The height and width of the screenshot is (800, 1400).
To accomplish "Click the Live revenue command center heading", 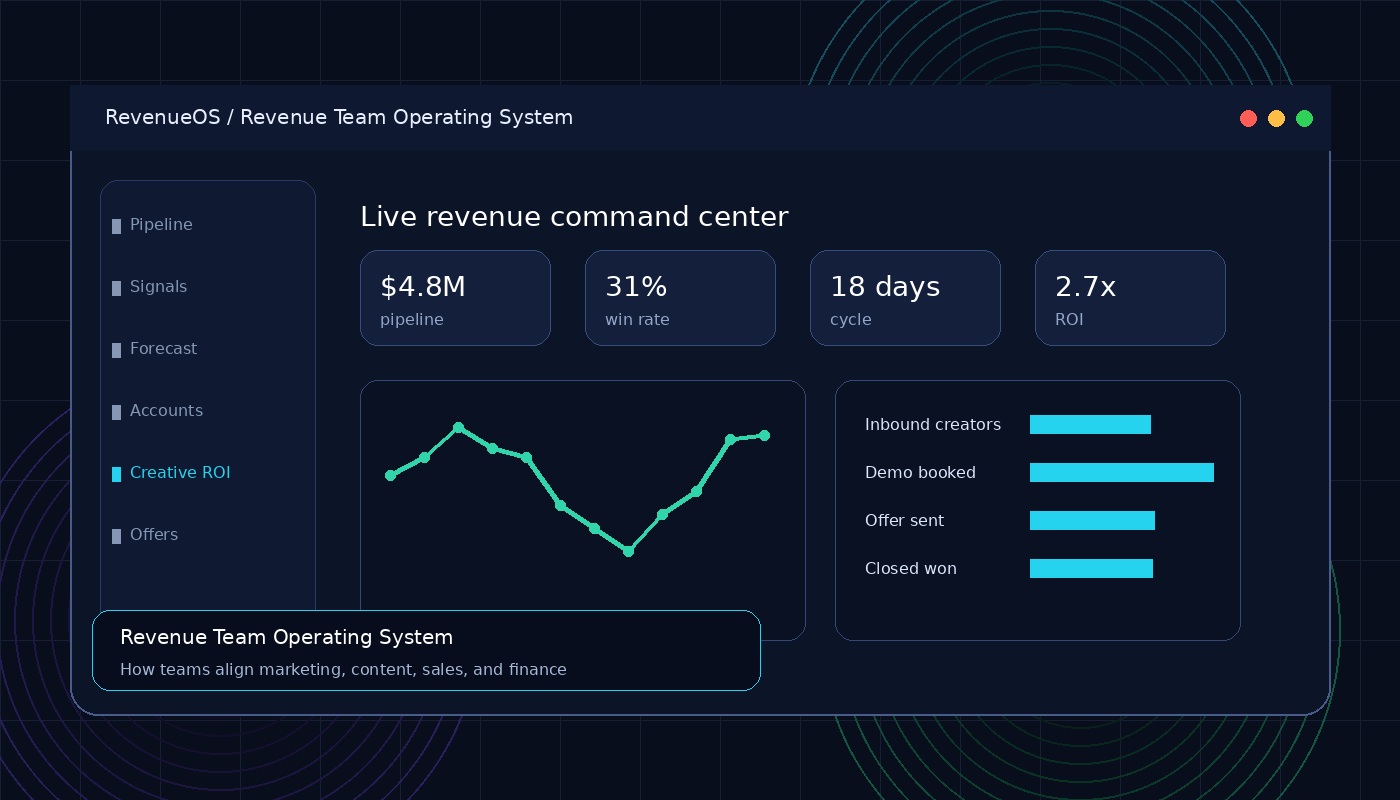I will (574, 217).
